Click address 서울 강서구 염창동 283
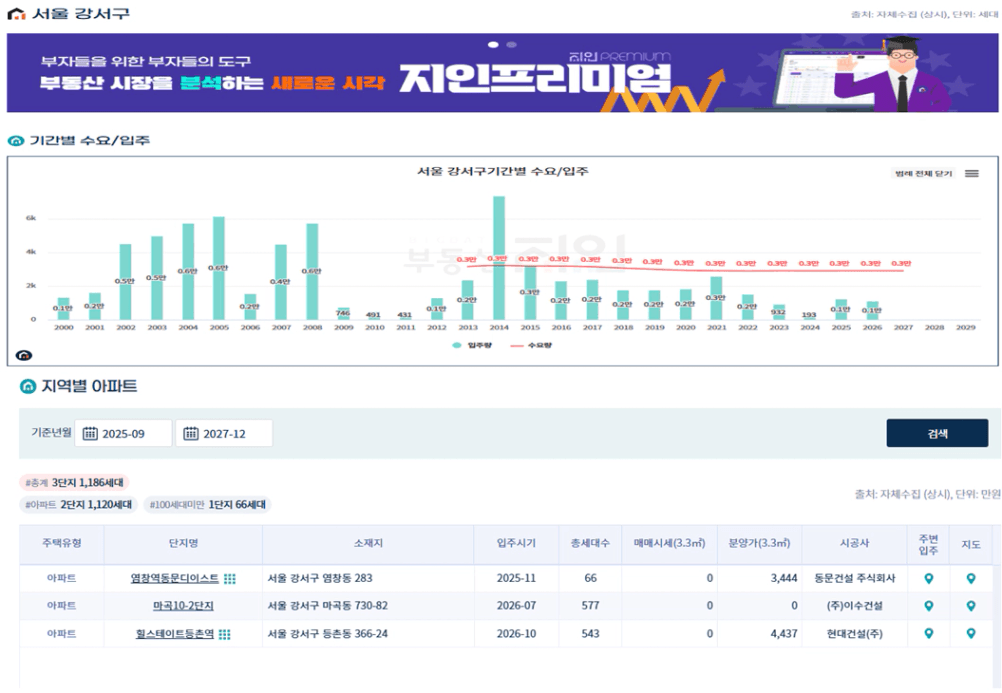The image size is (1002, 693). point(320,579)
